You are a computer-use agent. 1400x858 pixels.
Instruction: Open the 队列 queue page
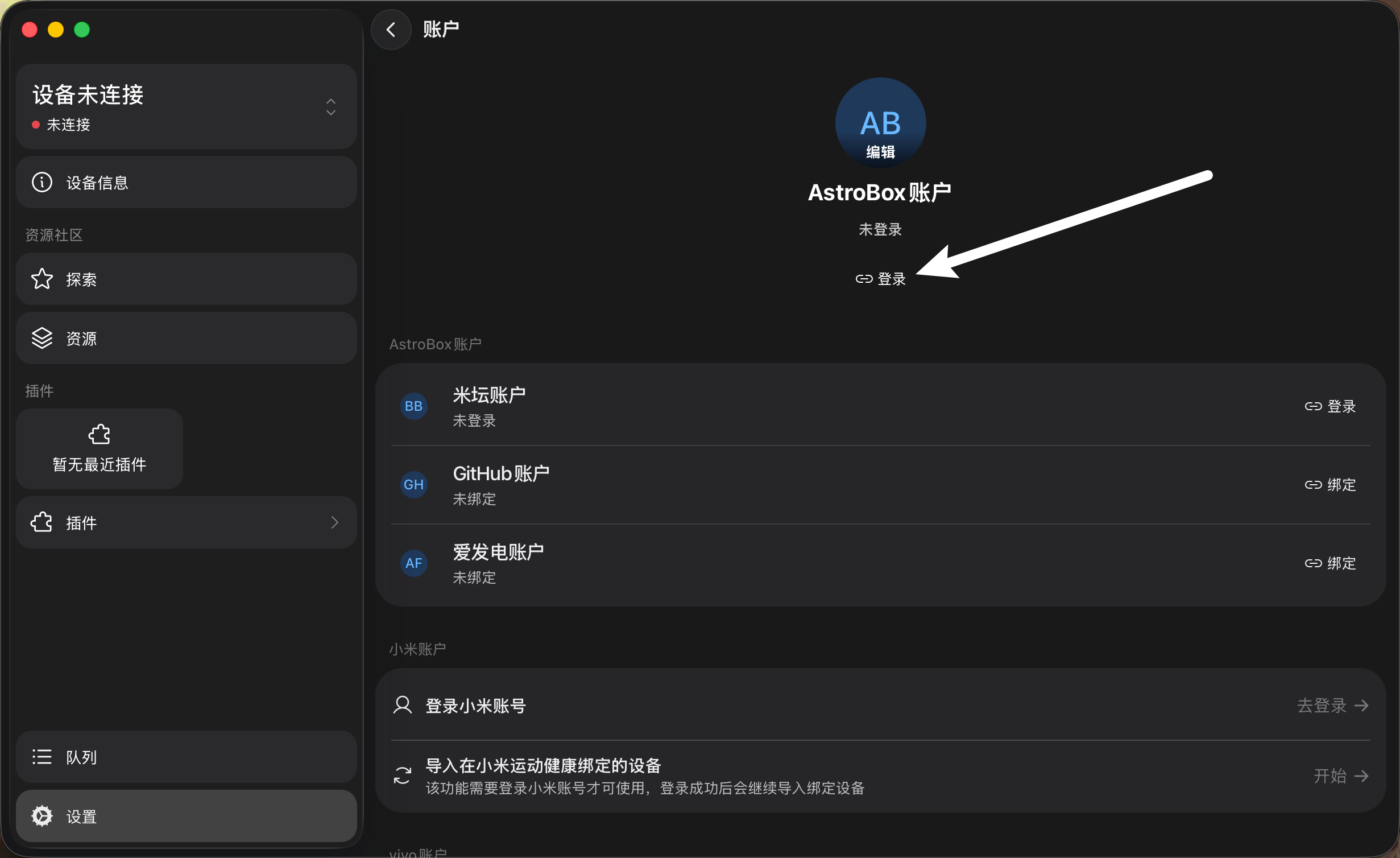tap(187, 757)
